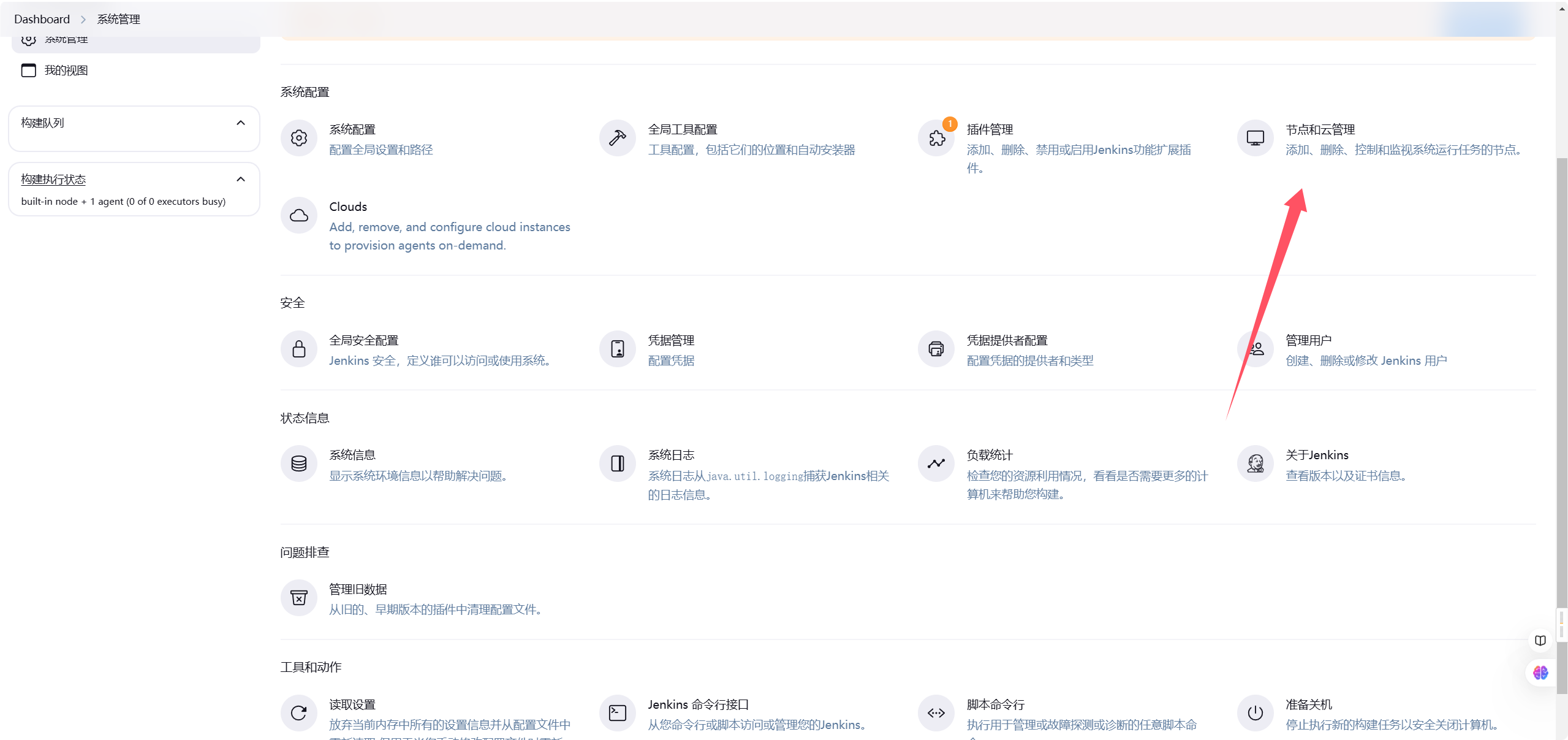The height and width of the screenshot is (740, 1568).
Task: Open 系统日志 link
Action: tap(671, 455)
